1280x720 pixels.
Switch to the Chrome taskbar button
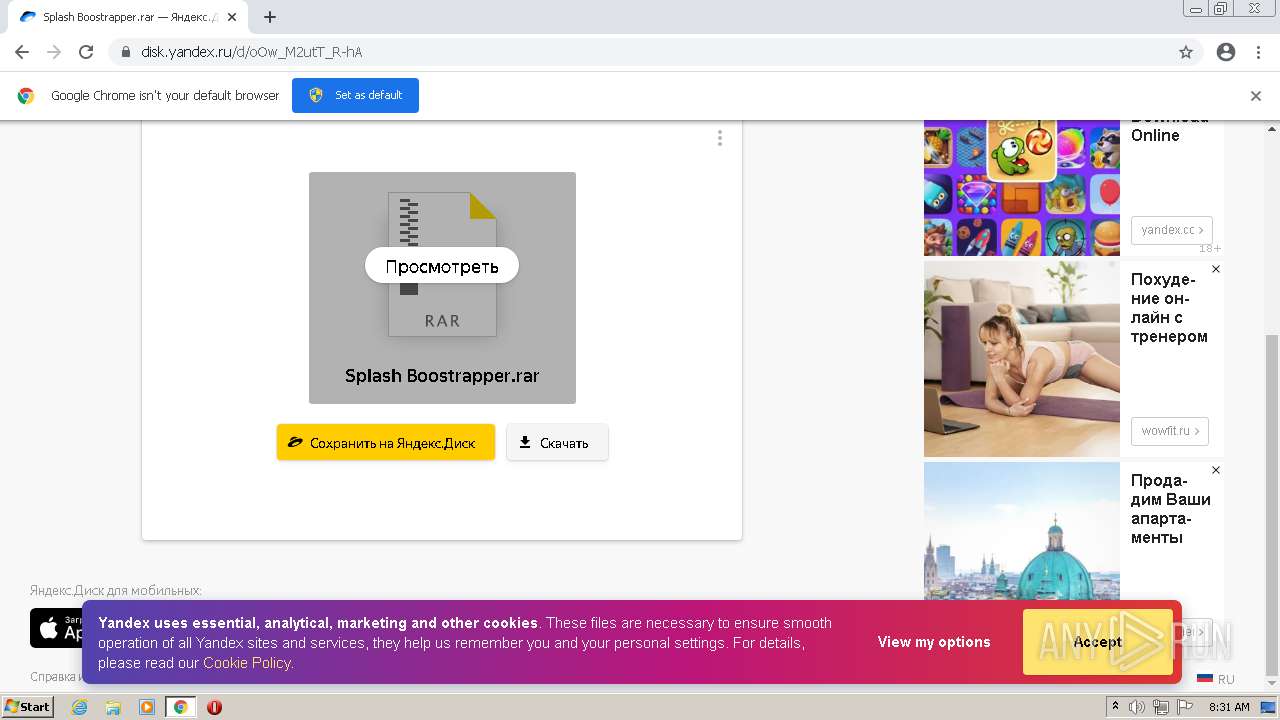tap(181, 707)
